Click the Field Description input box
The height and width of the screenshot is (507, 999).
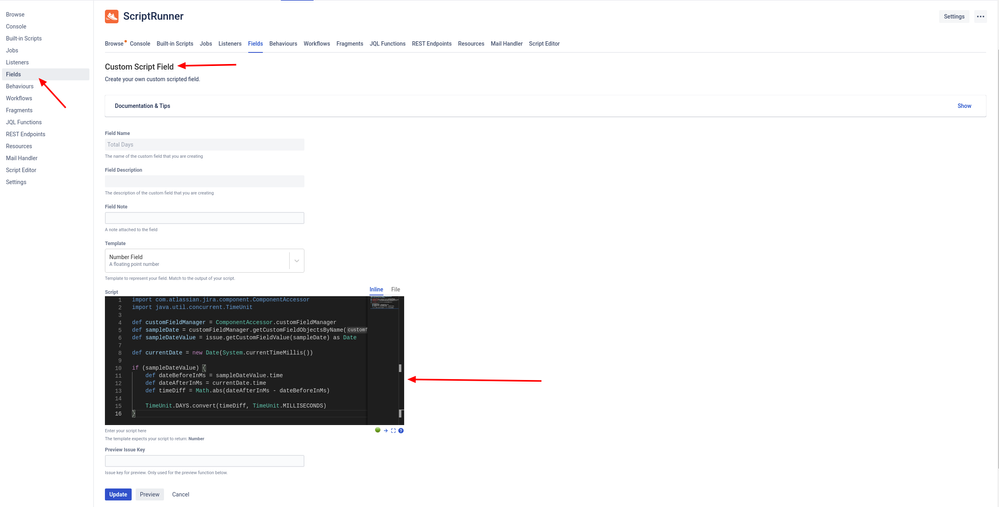pyautogui.click(x=205, y=182)
